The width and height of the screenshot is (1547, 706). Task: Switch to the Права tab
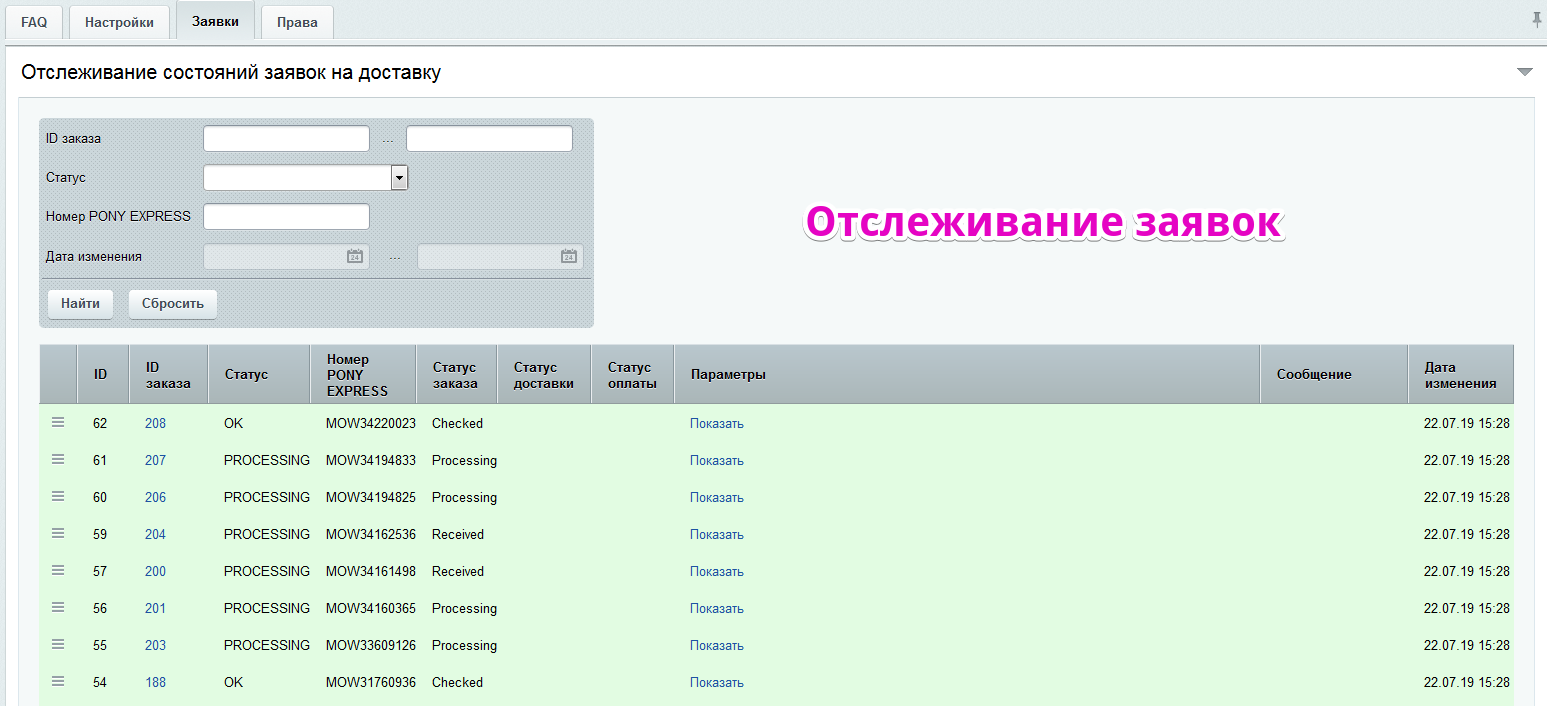point(297,22)
